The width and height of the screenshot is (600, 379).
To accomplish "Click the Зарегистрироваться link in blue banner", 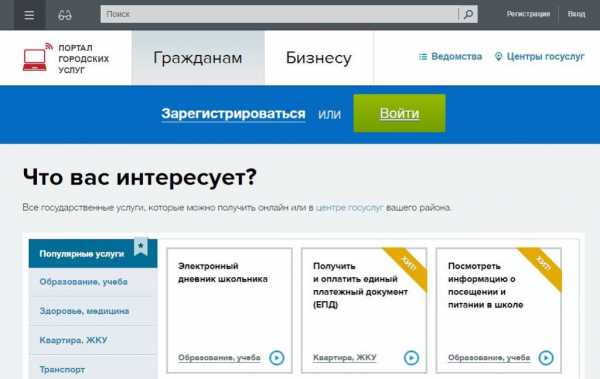I will click(x=233, y=114).
